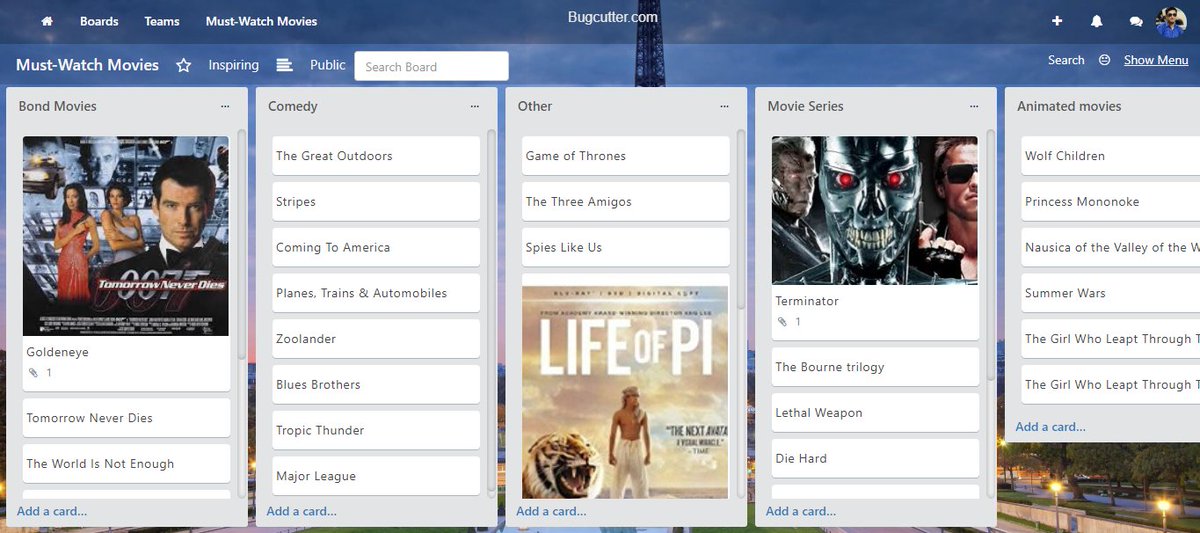Go to home via house icon

point(47,21)
